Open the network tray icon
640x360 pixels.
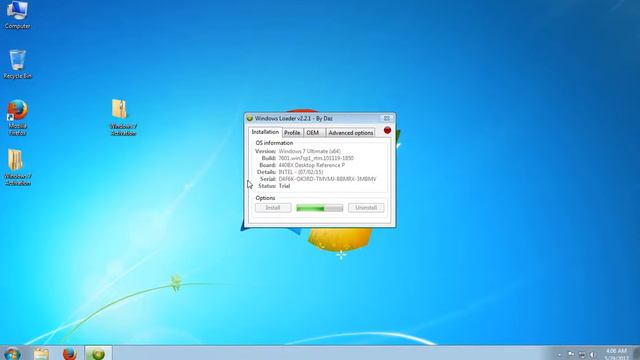pos(582,355)
